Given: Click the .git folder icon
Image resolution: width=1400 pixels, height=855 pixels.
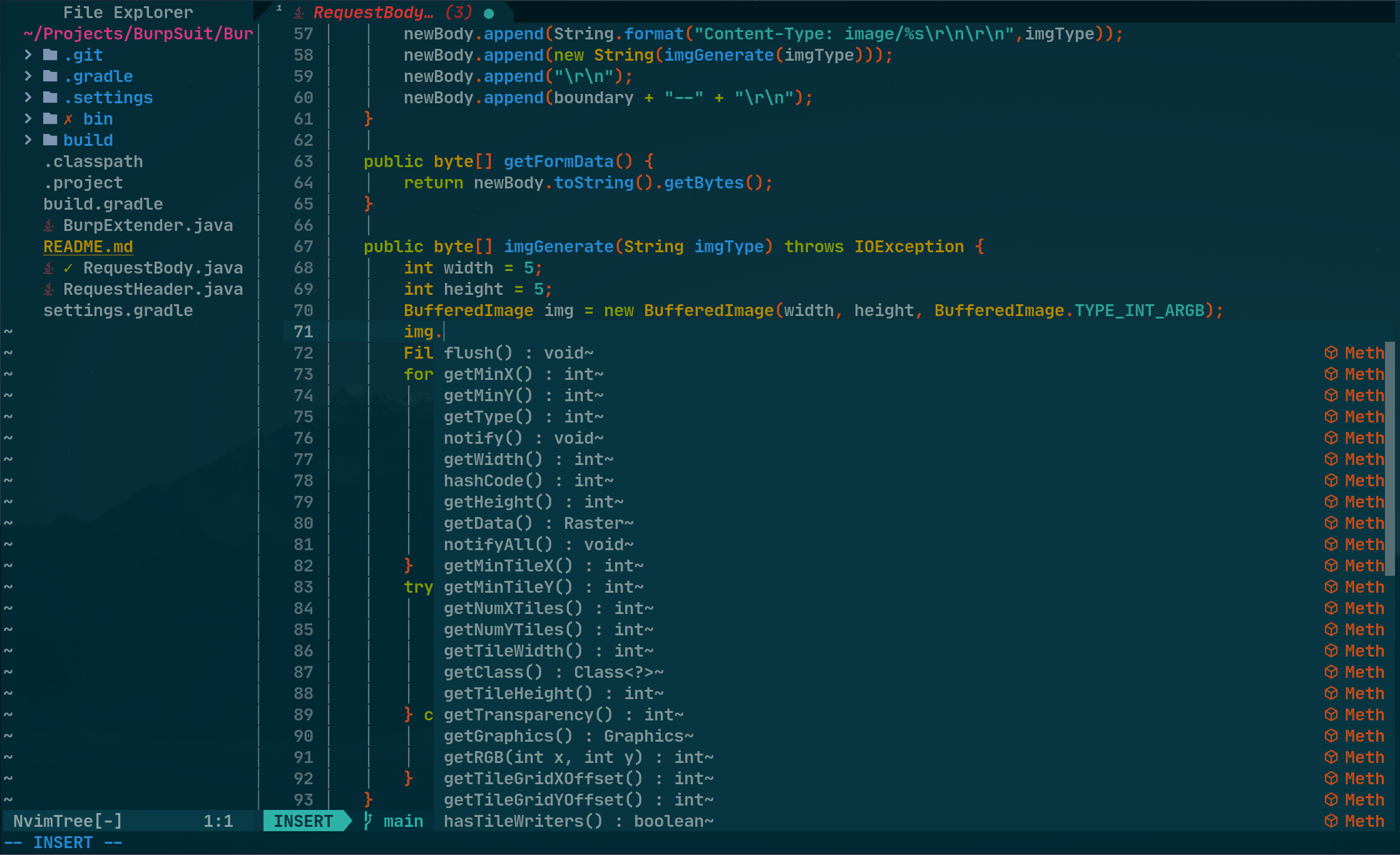Looking at the screenshot, I should 50,55.
